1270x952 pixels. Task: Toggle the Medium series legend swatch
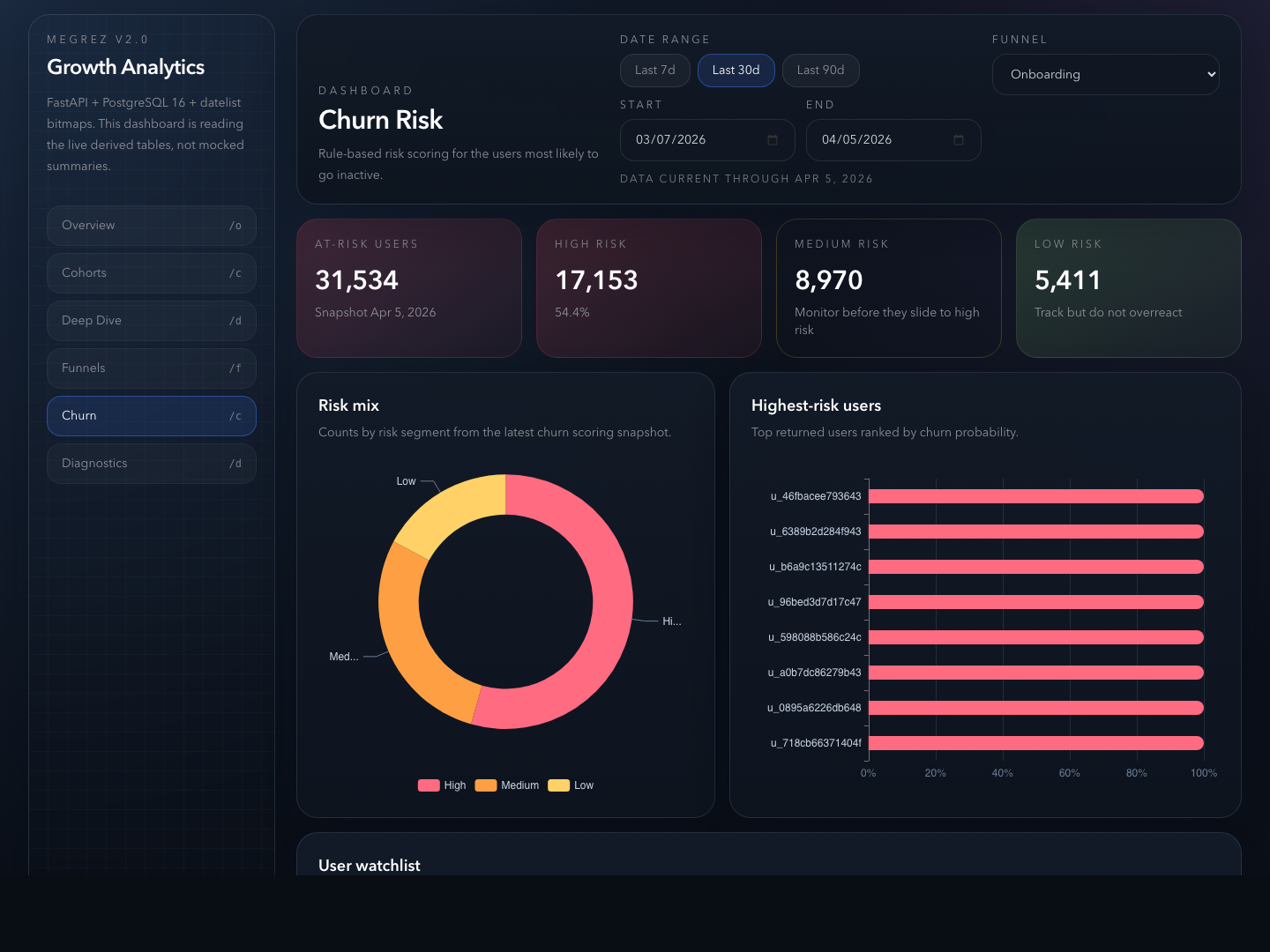coord(485,785)
